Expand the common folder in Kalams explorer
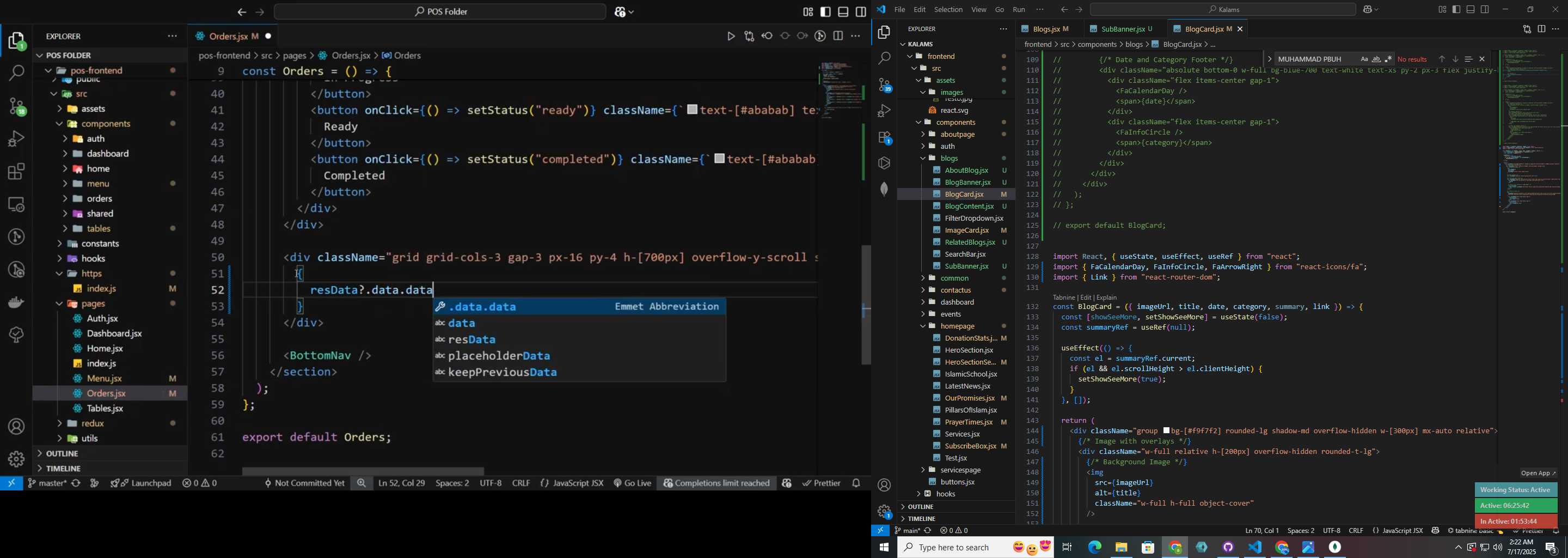 [x=955, y=278]
